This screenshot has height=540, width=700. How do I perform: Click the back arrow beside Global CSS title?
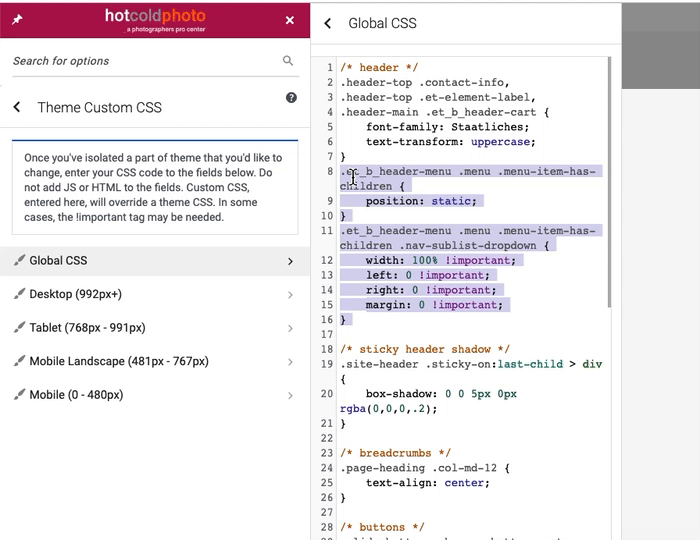click(327, 23)
